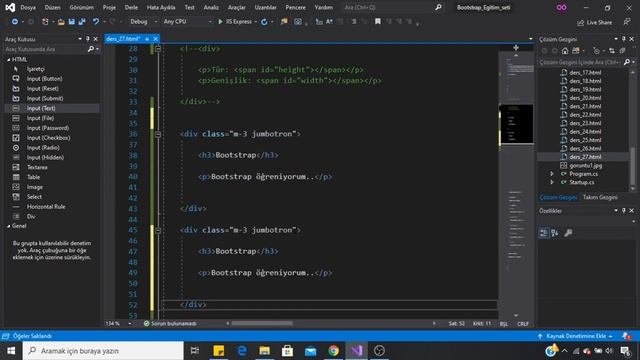Click the Feedback icon next to Live Share

point(627,22)
